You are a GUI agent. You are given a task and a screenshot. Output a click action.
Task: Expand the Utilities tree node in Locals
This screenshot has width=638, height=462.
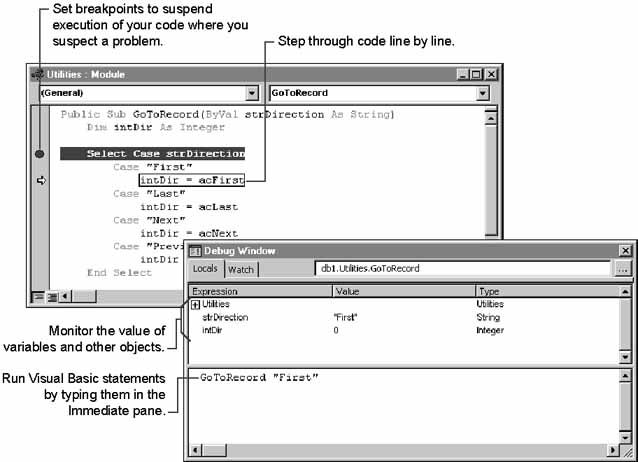(x=195, y=303)
